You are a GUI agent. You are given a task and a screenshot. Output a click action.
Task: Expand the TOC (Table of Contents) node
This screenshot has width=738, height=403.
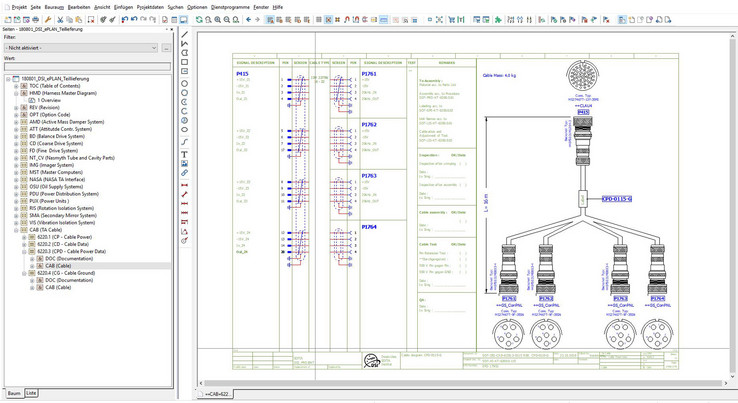16,86
